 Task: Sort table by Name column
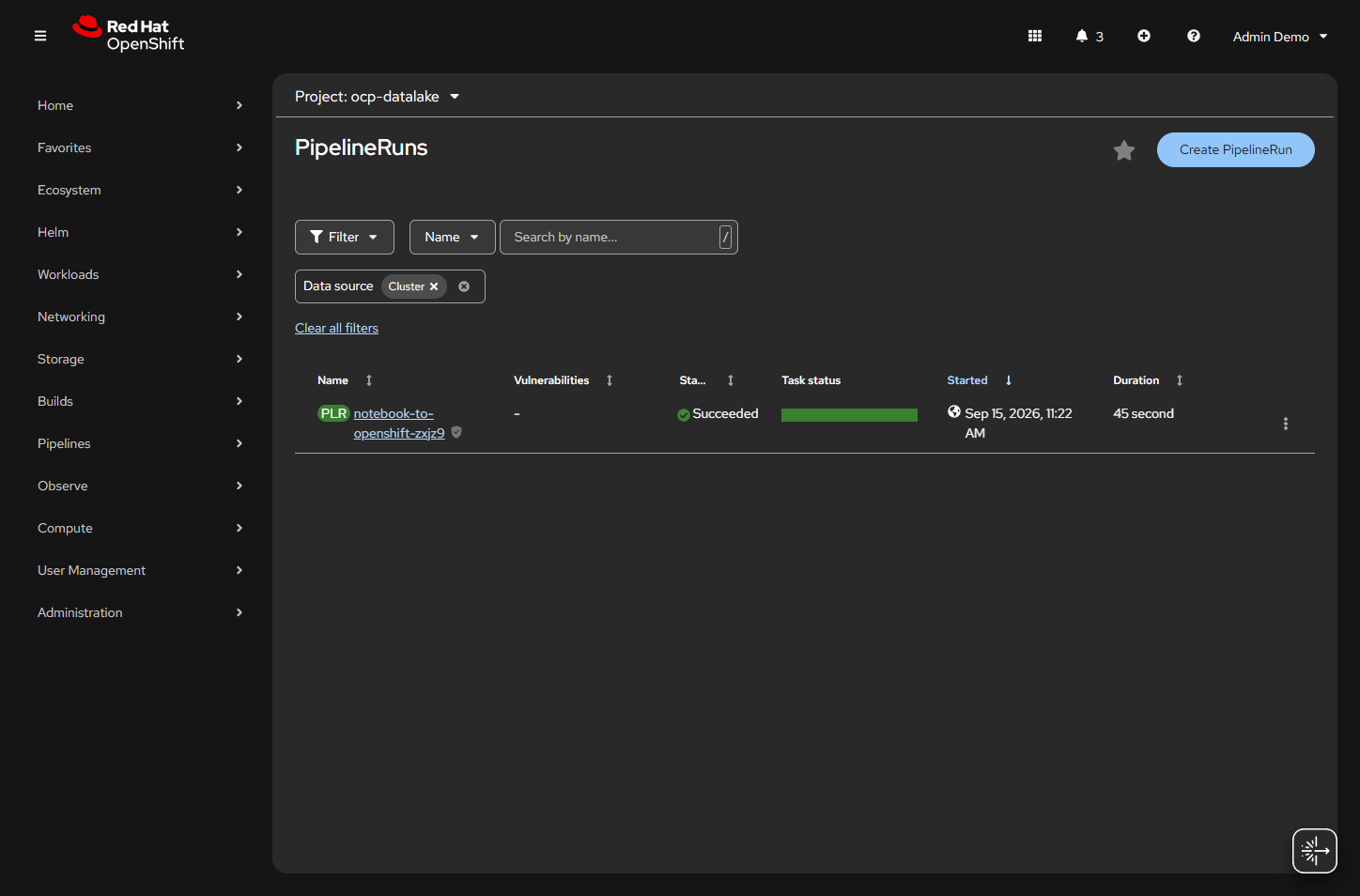coord(346,380)
